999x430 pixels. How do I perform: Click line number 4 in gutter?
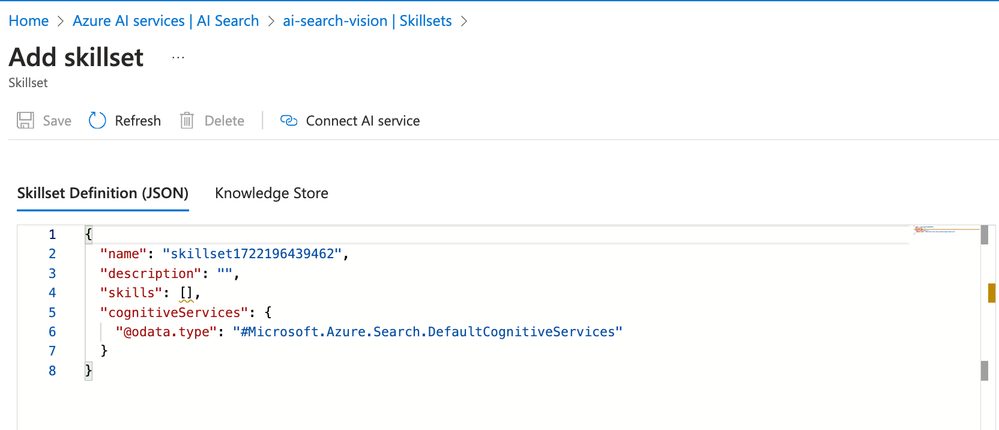click(52, 293)
